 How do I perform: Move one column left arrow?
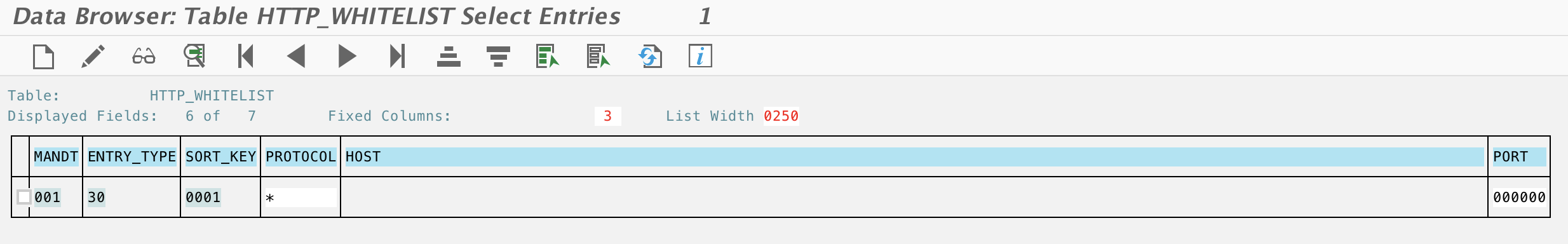click(296, 56)
